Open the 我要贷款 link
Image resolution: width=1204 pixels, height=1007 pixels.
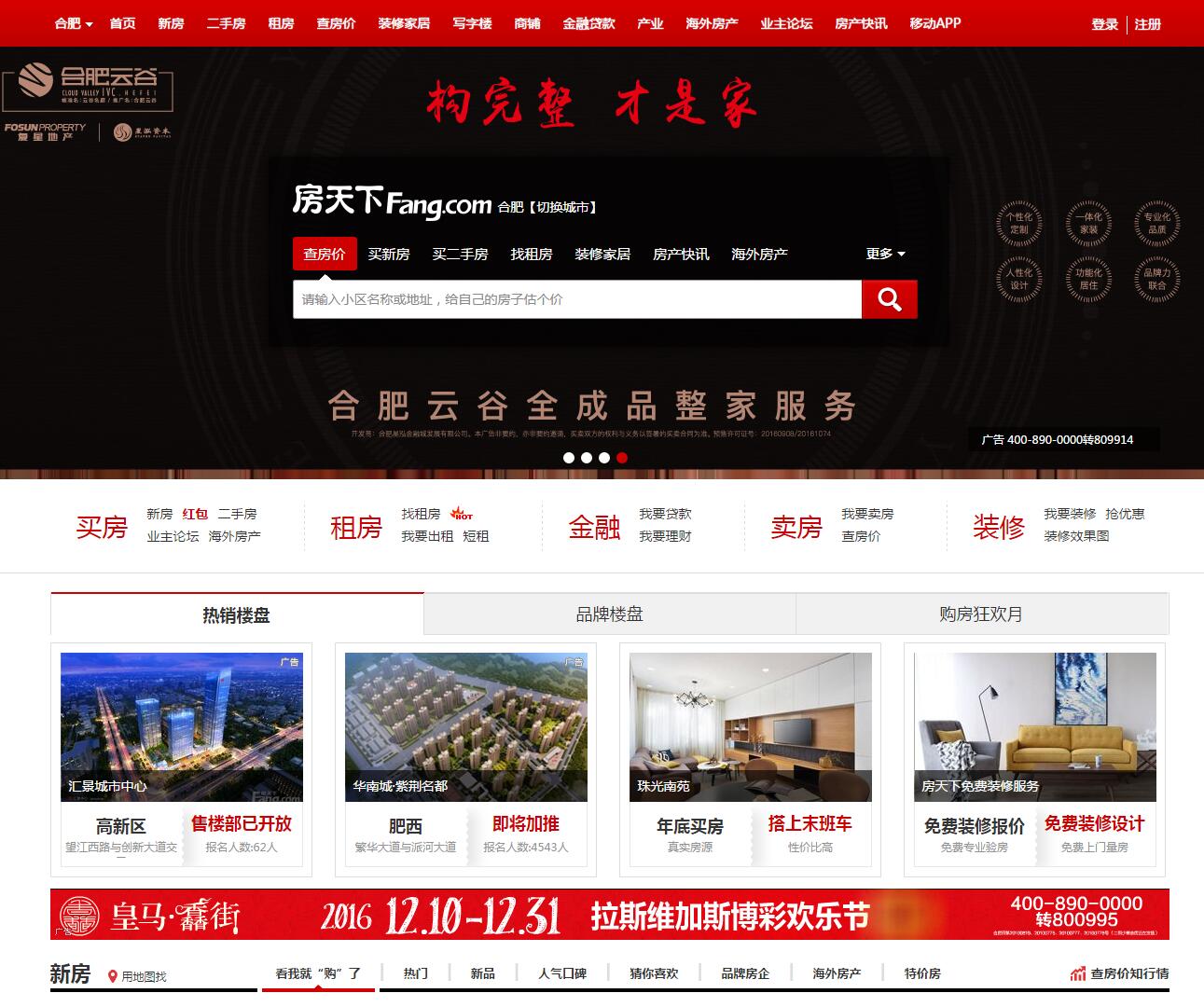pyautogui.click(x=665, y=514)
